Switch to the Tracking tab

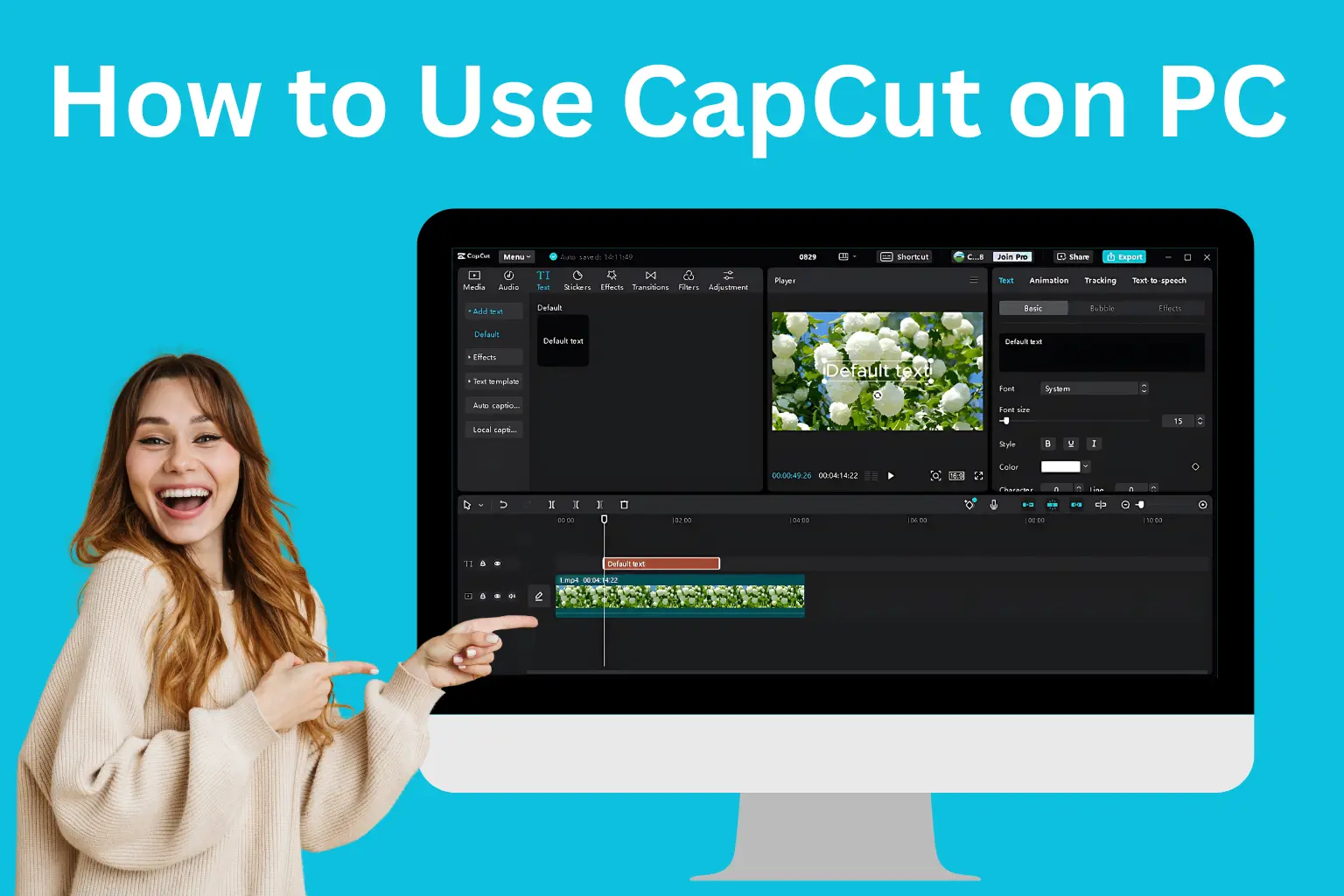tap(1100, 280)
